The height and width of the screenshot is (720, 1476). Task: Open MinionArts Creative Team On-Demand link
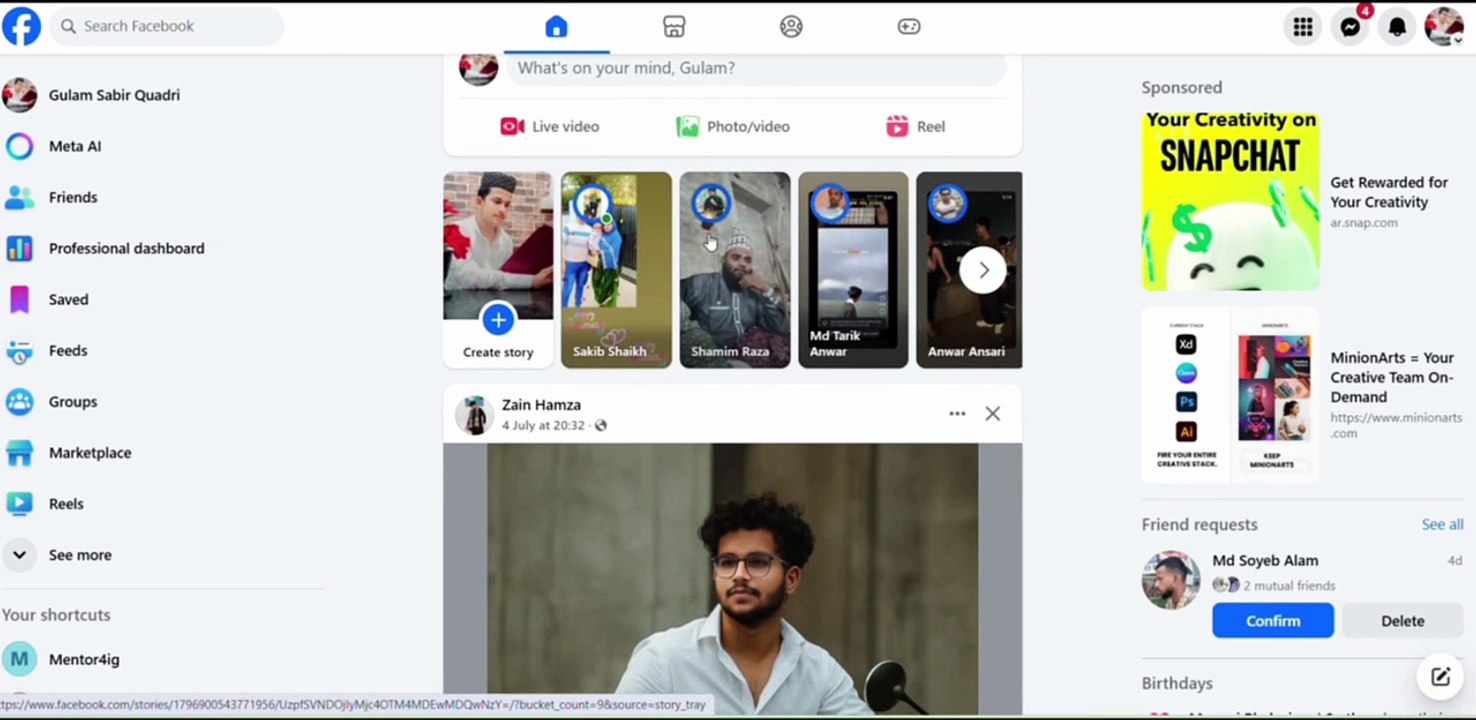tap(1392, 377)
